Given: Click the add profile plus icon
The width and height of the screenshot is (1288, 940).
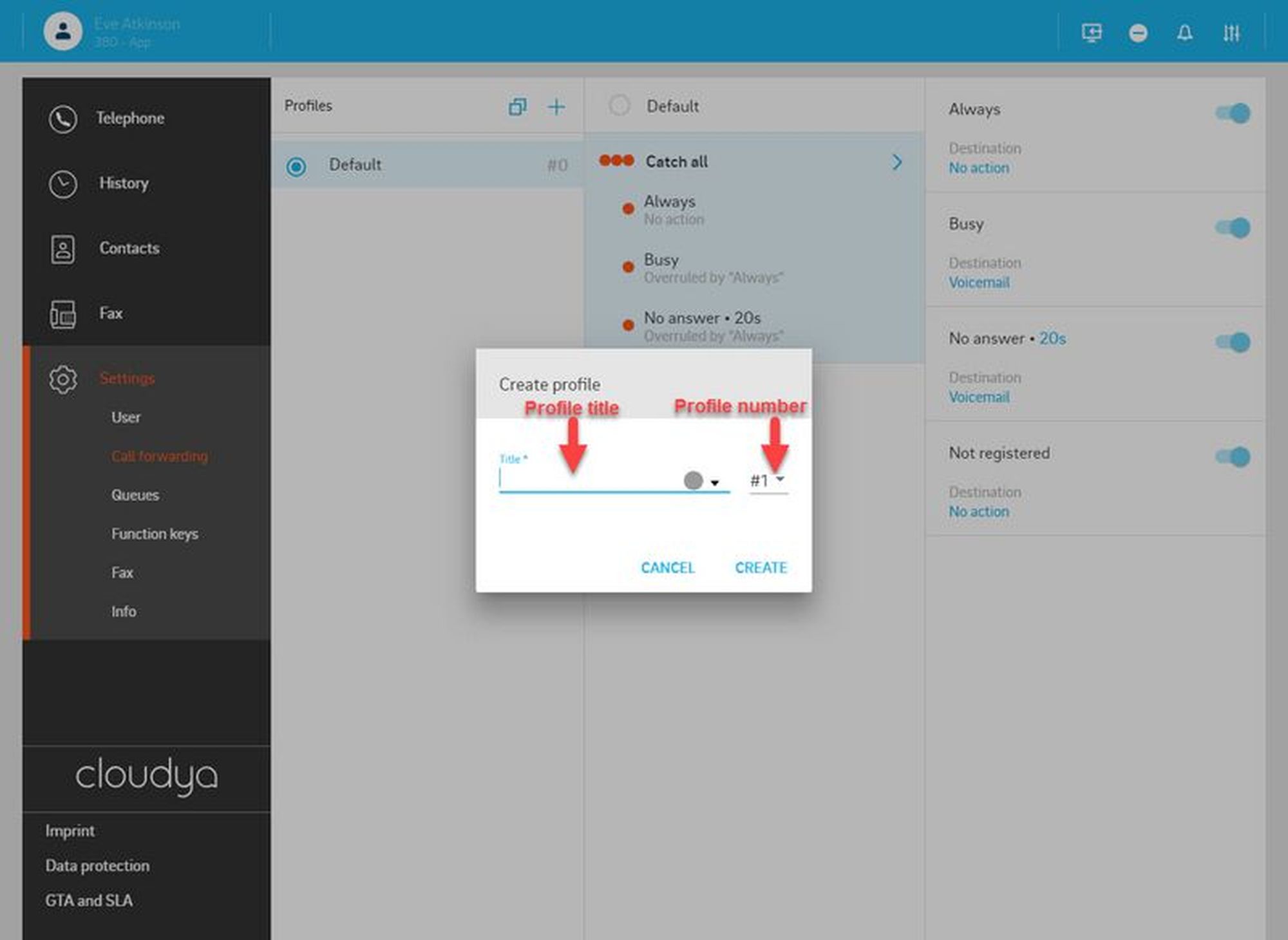Looking at the screenshot, I should (x=556, y=107).
